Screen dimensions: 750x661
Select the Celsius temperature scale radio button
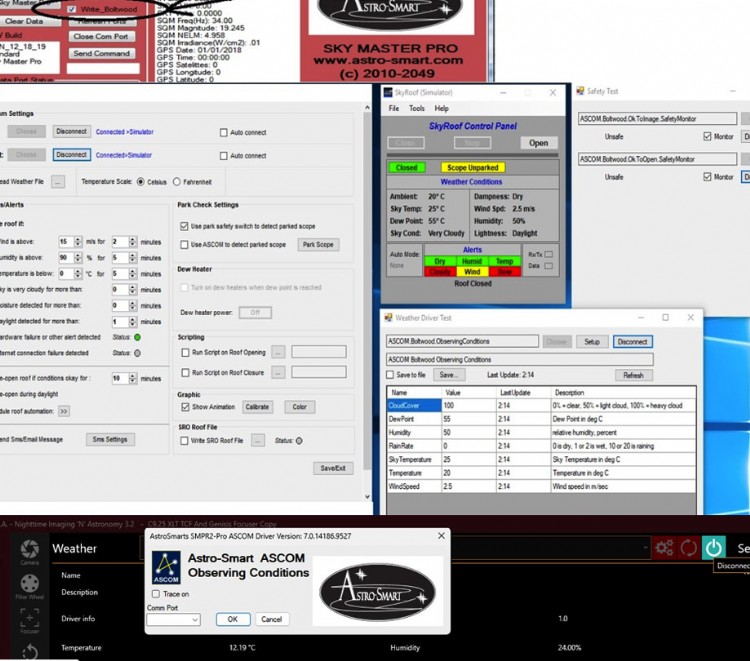coord(141,182)
